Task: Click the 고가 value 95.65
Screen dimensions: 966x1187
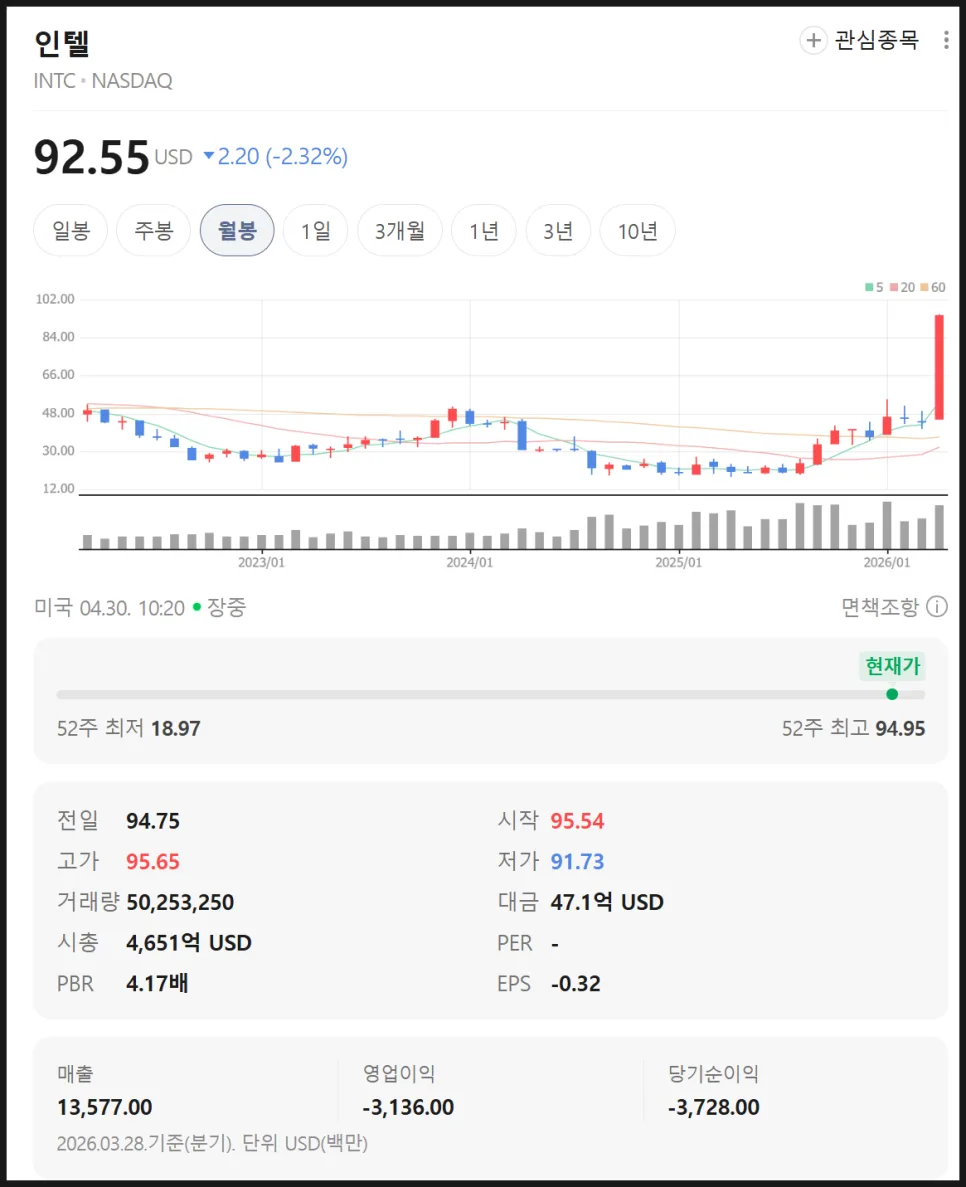Action: point(153,861)
